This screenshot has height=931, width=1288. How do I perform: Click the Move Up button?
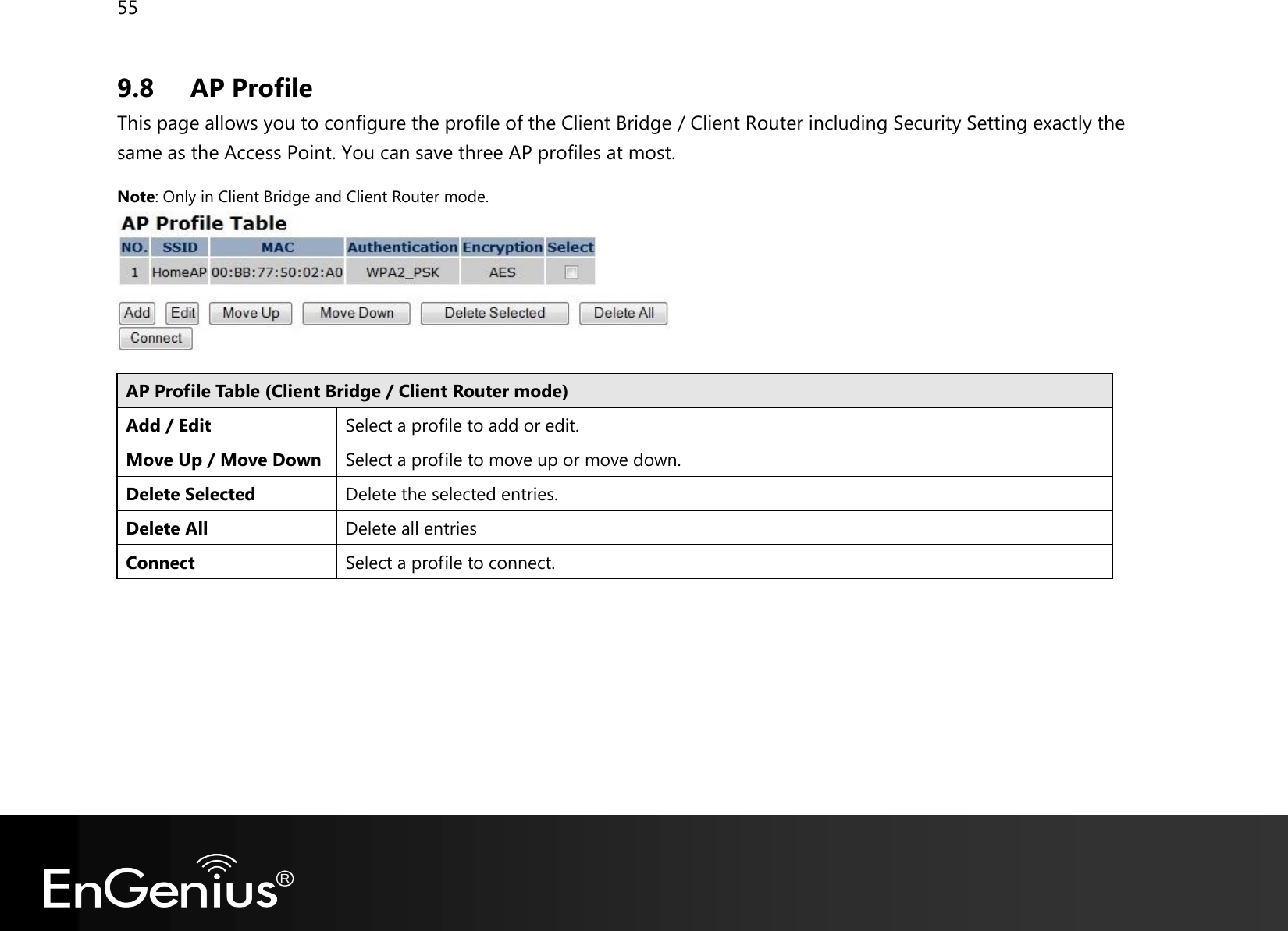(251, 314)
